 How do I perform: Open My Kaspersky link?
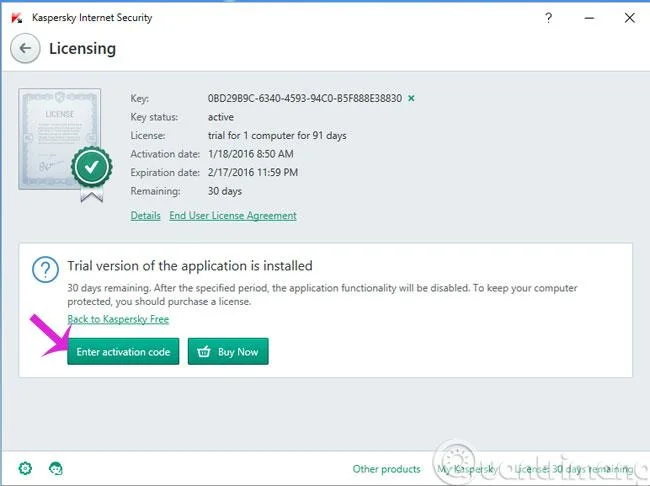pos(467,469)
